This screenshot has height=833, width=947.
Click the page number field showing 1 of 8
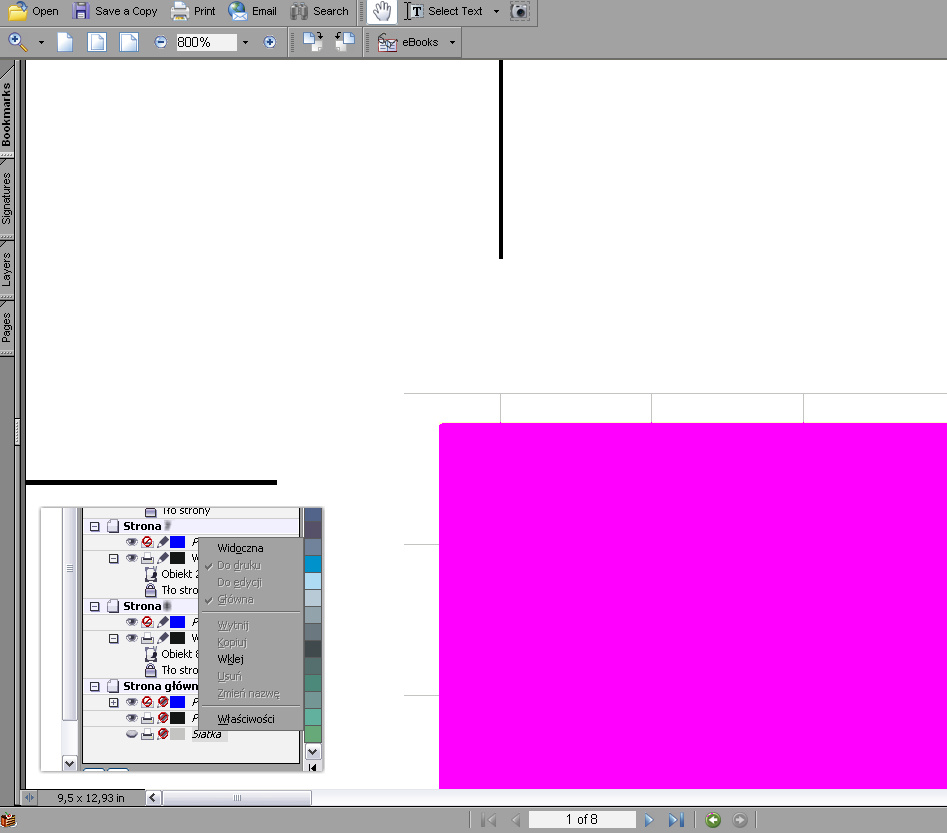(582, 820)
